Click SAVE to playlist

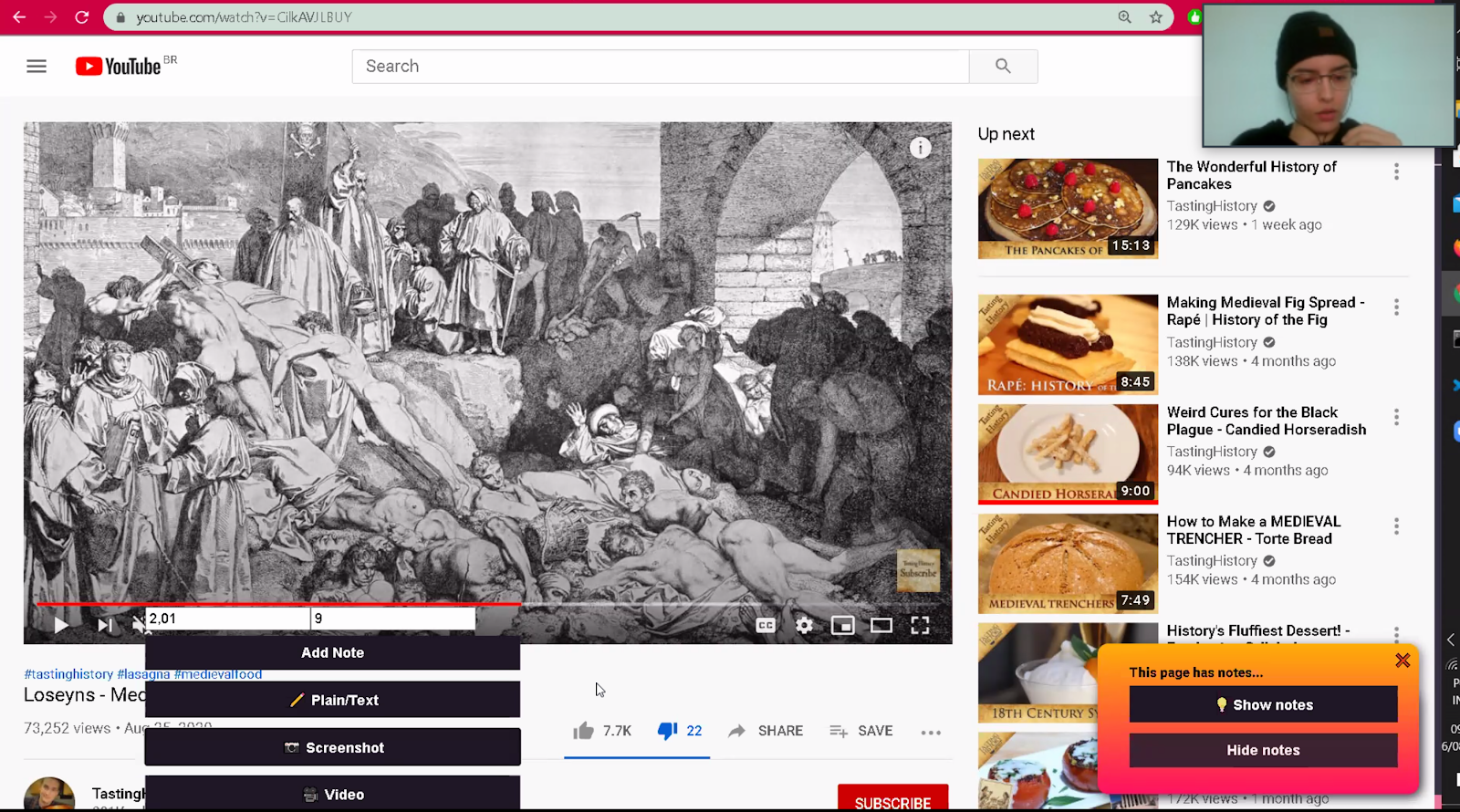[x=861, y=731]
